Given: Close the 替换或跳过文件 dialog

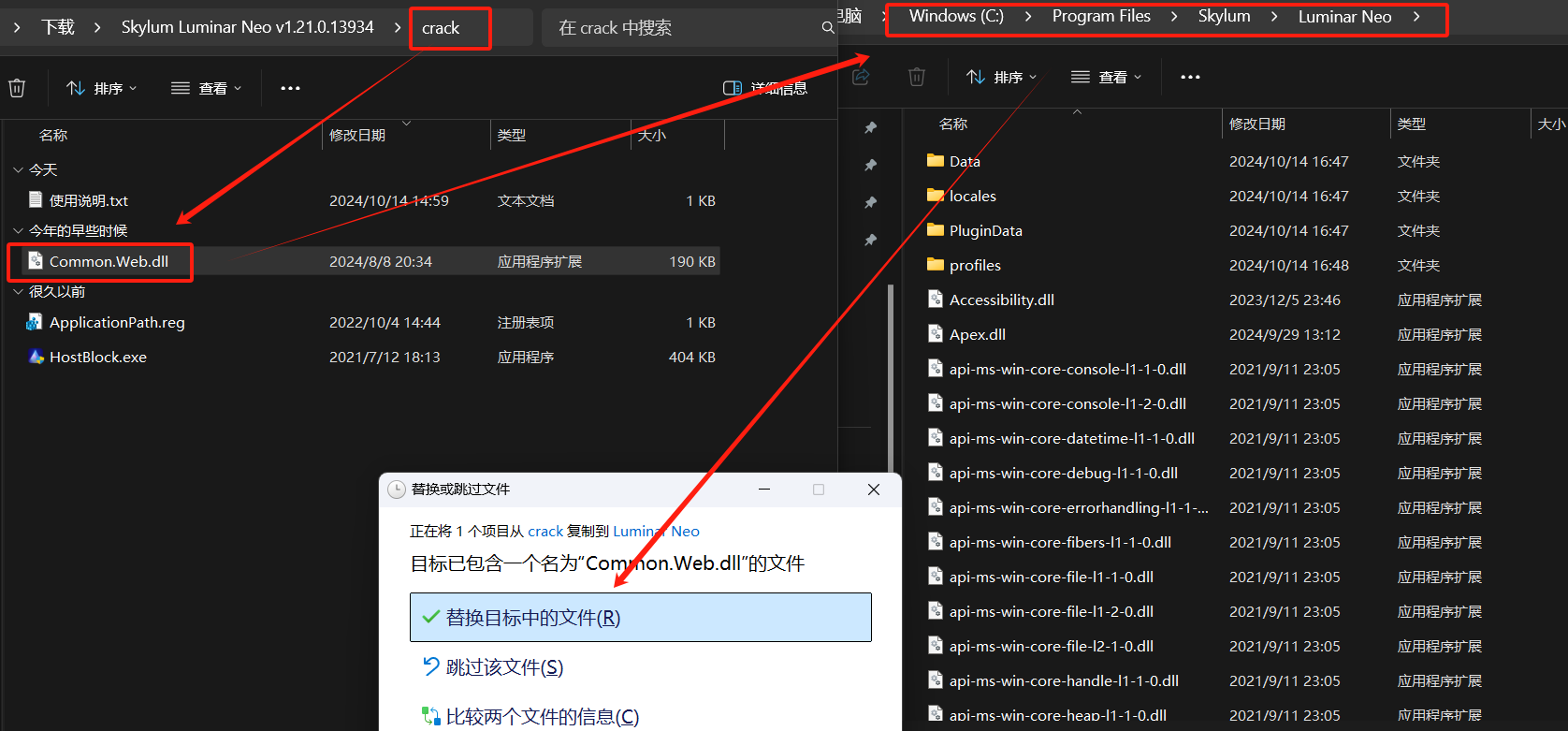Looking at the screenshot, I should [874, 490].
